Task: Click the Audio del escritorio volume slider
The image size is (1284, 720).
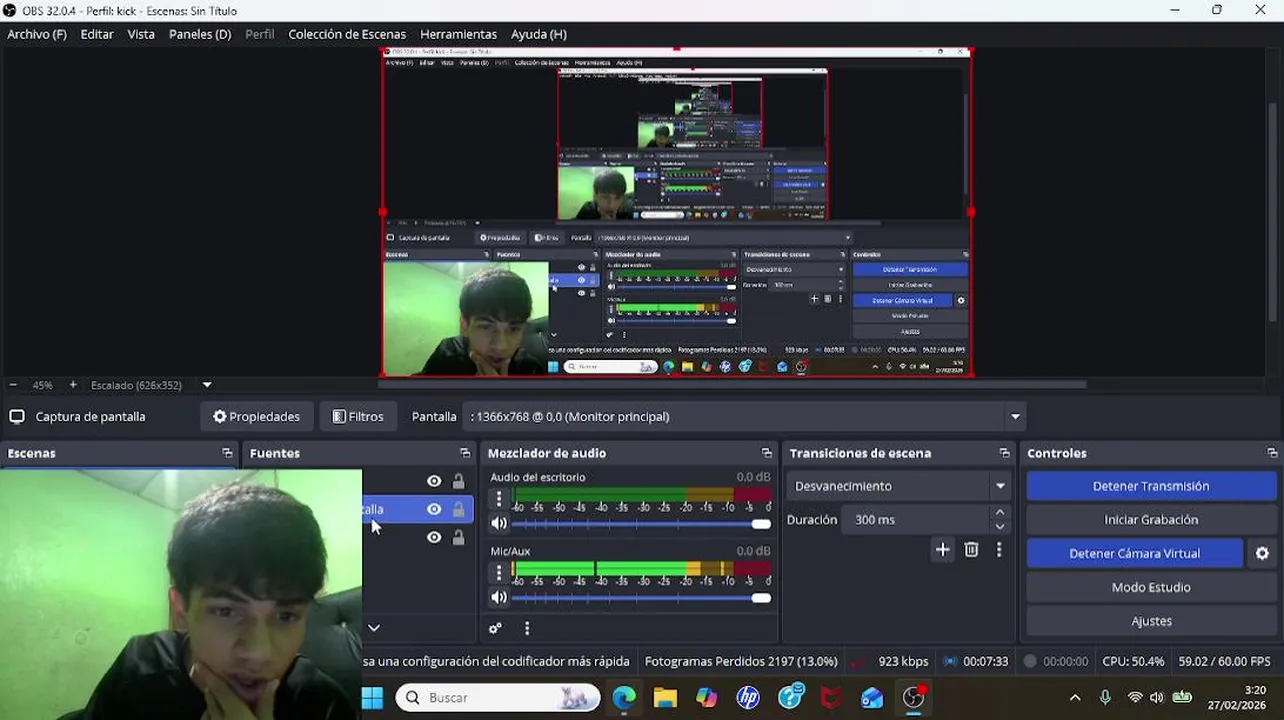Action: point(642,524)
